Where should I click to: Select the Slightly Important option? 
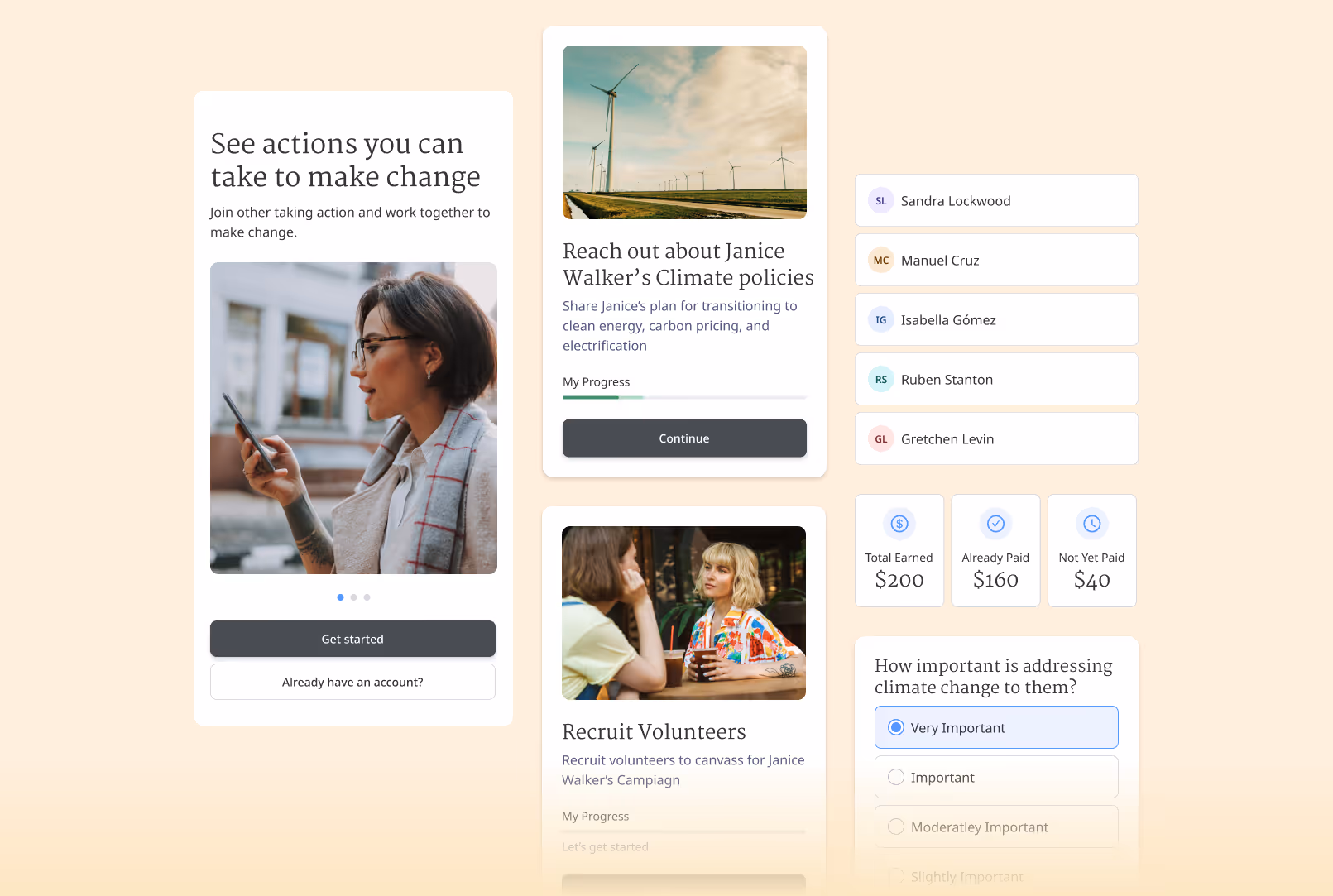click(996, 876)
